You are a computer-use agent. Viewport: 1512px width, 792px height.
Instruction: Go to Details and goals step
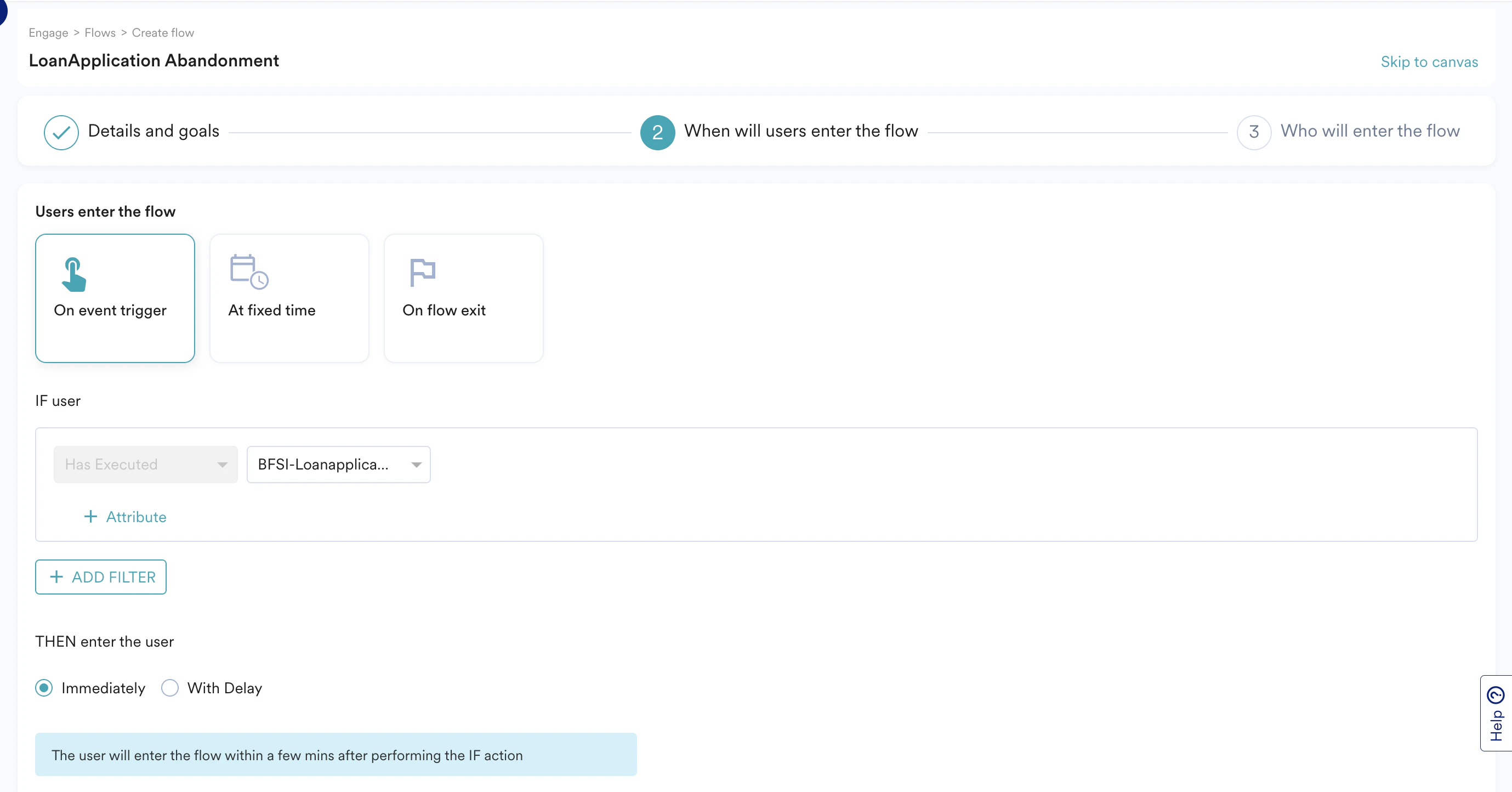point(153,131)
